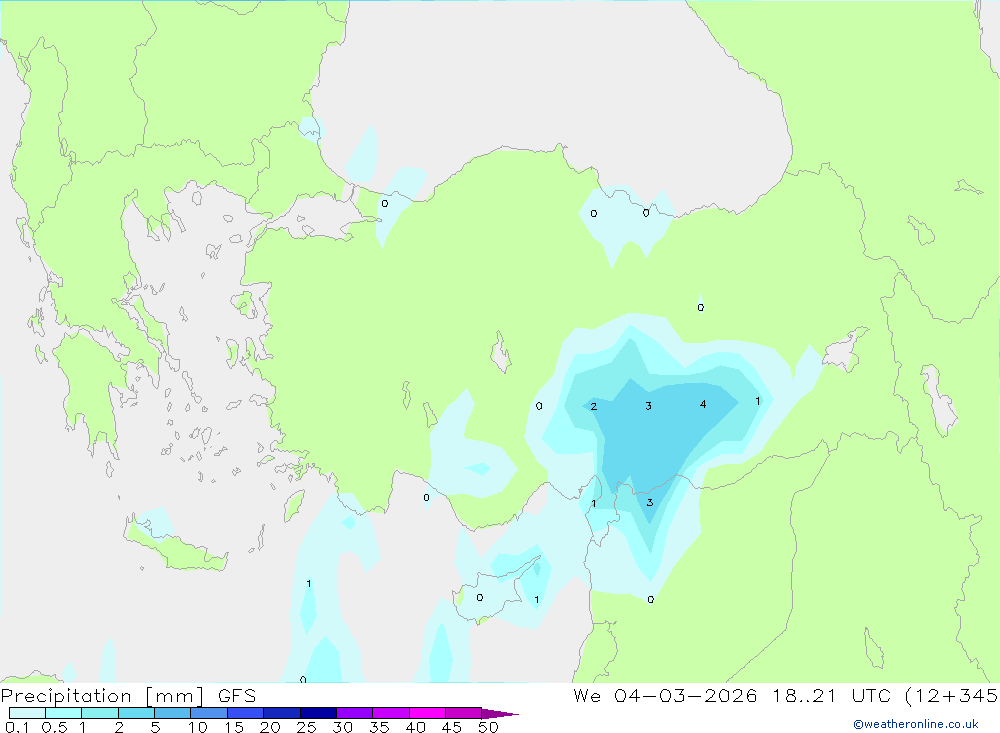Click the '2' precipitation value on the map
The width and height of the screenshot is (1000, 733).
pos(594,406)
